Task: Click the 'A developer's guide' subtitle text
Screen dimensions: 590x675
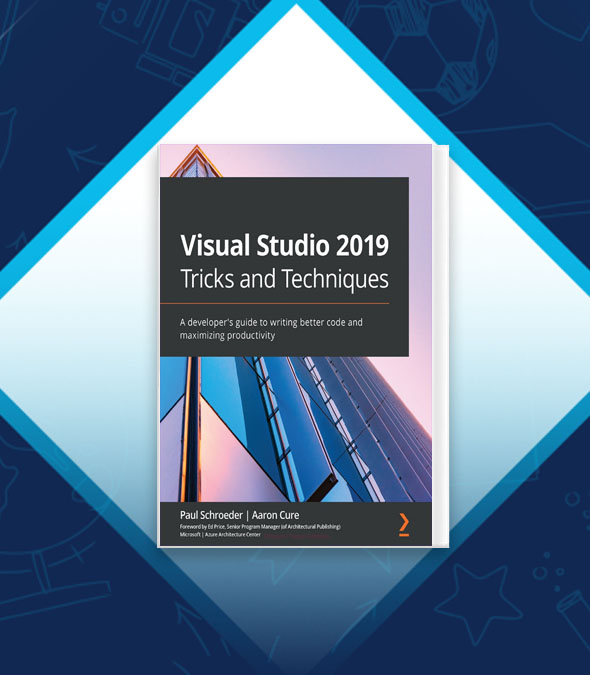Action: point(271,328)
